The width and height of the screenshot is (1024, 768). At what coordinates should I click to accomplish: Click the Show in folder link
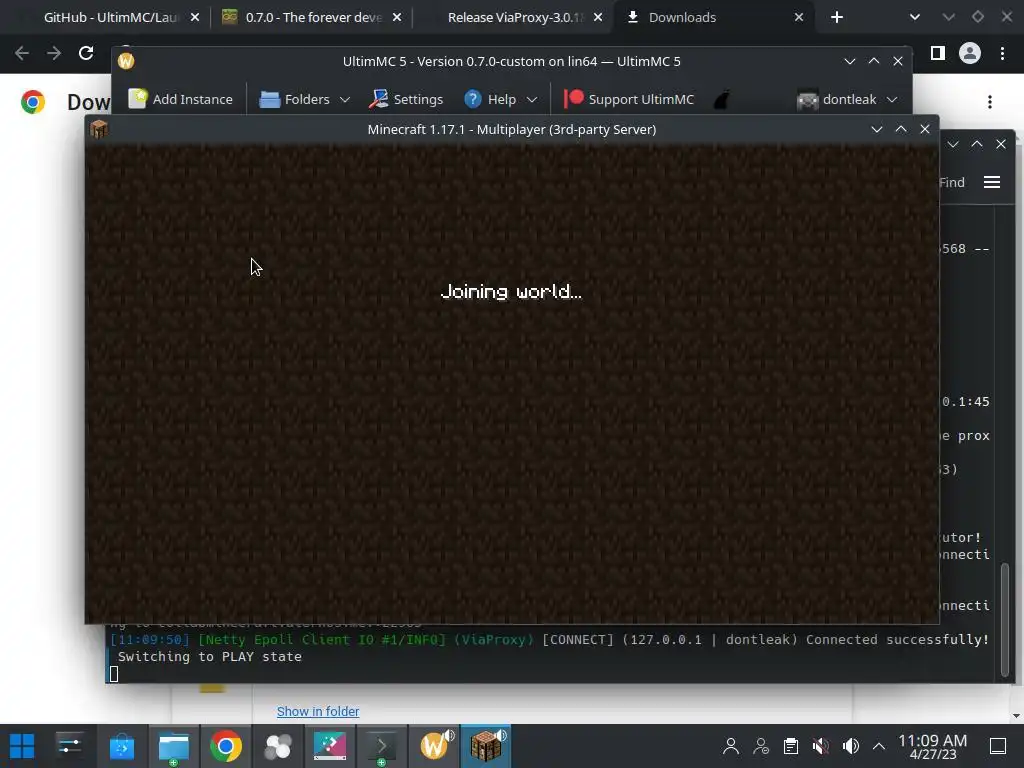coord(318,711)
